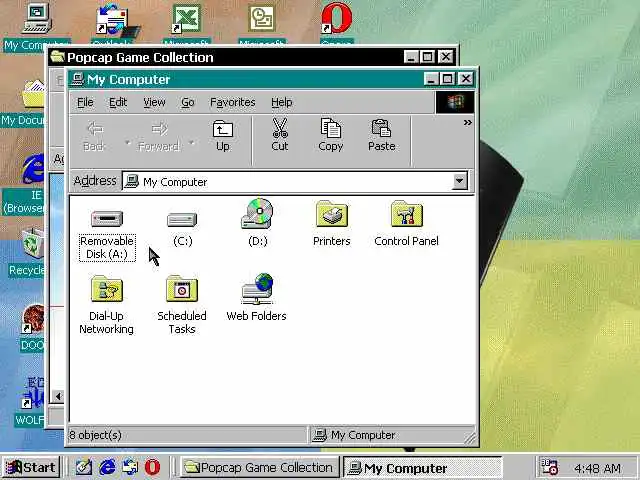Select the Microsoft Outlook desktop icon with clock
Screen dimensions: 640x480
click(262, 19)
